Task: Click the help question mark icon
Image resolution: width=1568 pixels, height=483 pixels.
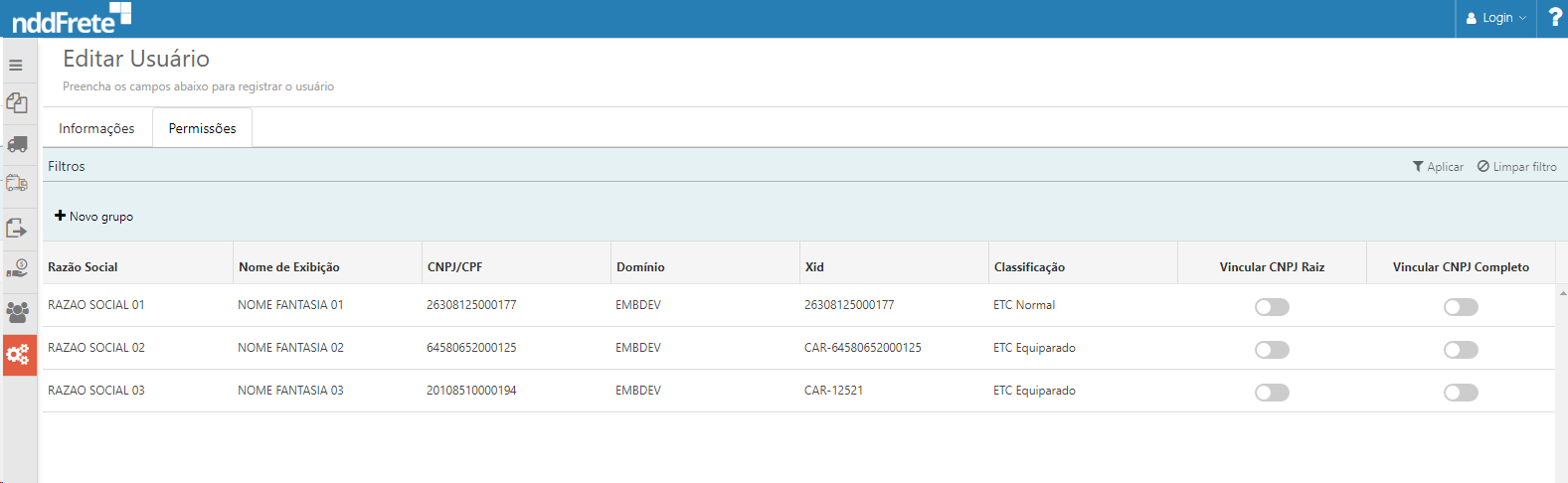Action: [1555, 18]
